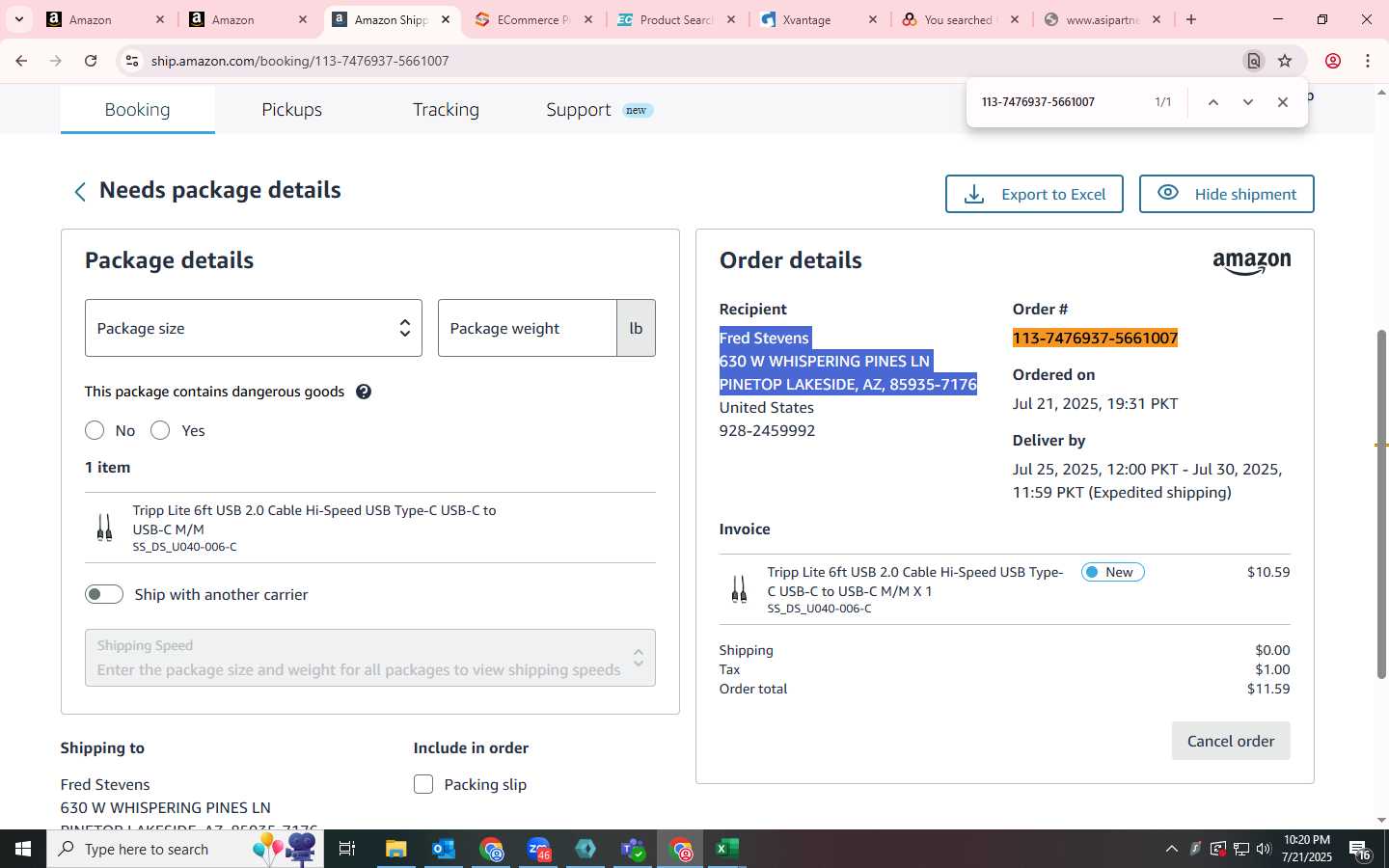Show hidden system tray icons
The height and width of the screenshot is (868, 1389).
pyautogui.click(x=1172, y=849)
